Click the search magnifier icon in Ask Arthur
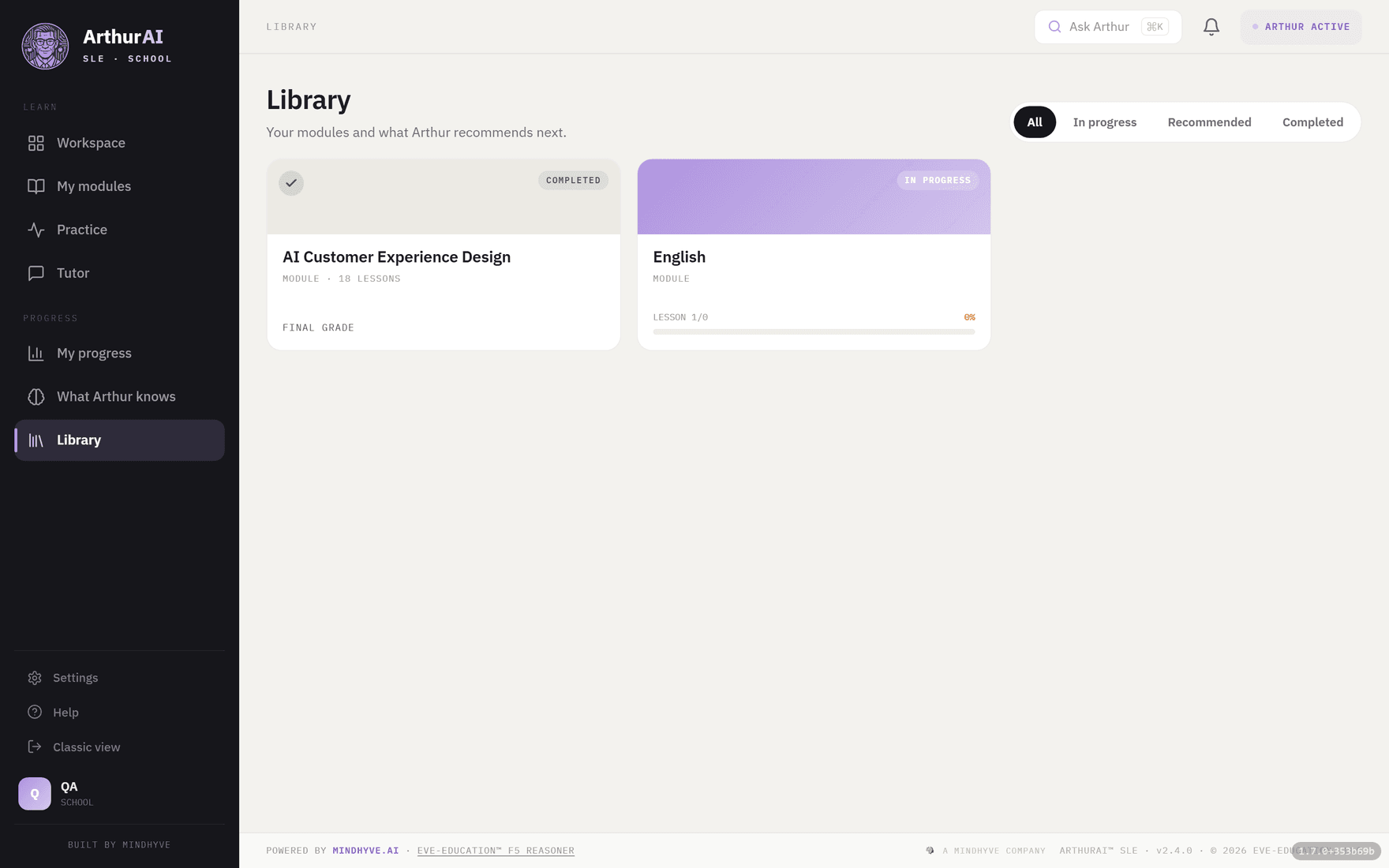1389x868 pixels. coord(1054,27)
